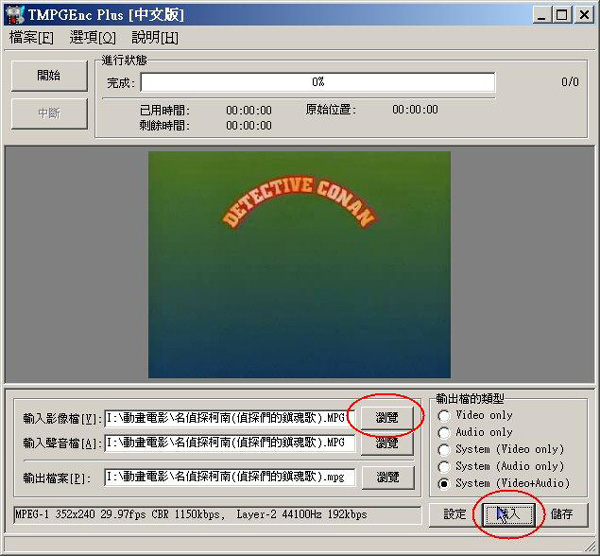Click the 輸出檔案[P] path field
This screenshot has width=600, height=556.
230,477
